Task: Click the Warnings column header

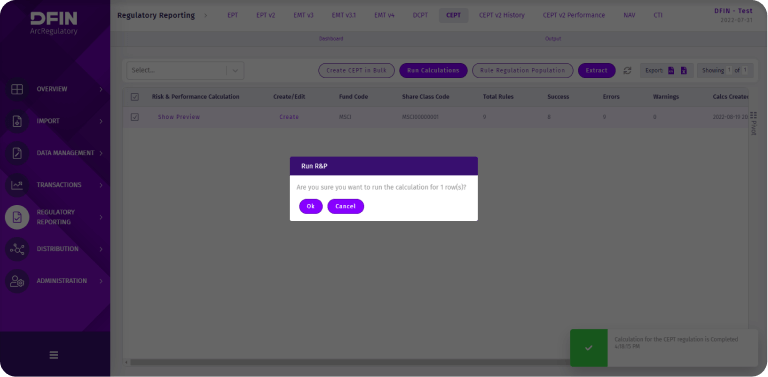Action: (x=666, y=97)
